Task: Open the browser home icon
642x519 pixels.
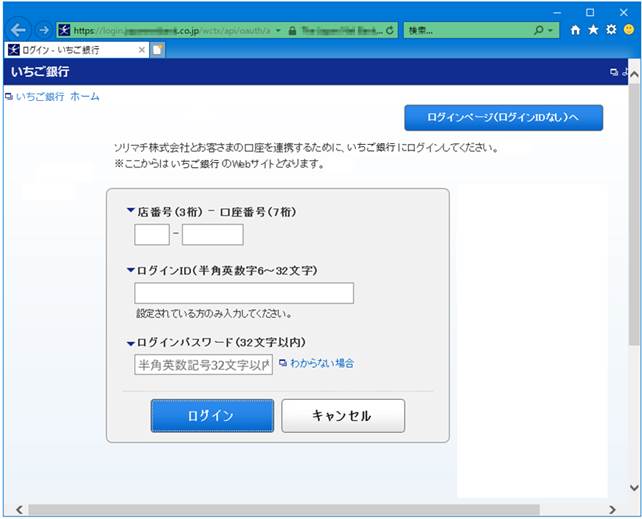Action: (x=575, y=30)
